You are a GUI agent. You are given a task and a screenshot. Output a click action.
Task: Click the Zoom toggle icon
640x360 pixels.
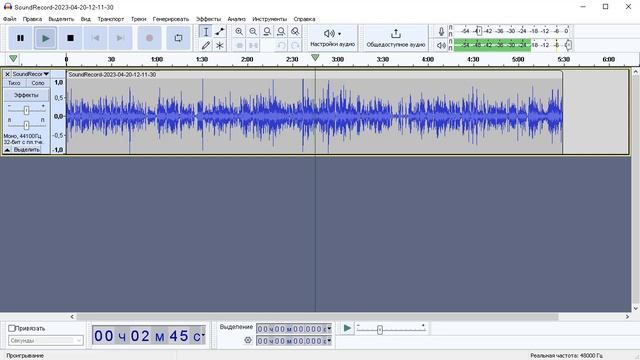click(x=295, y=31)
